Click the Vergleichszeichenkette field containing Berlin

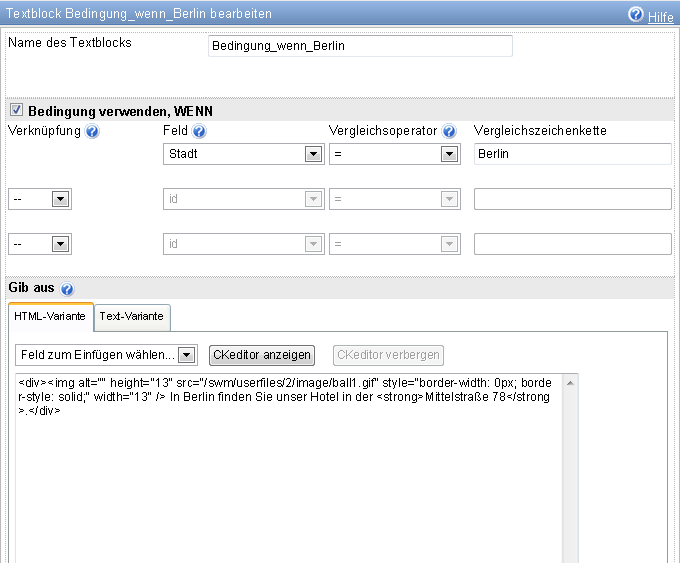click(x=572, y=154)
